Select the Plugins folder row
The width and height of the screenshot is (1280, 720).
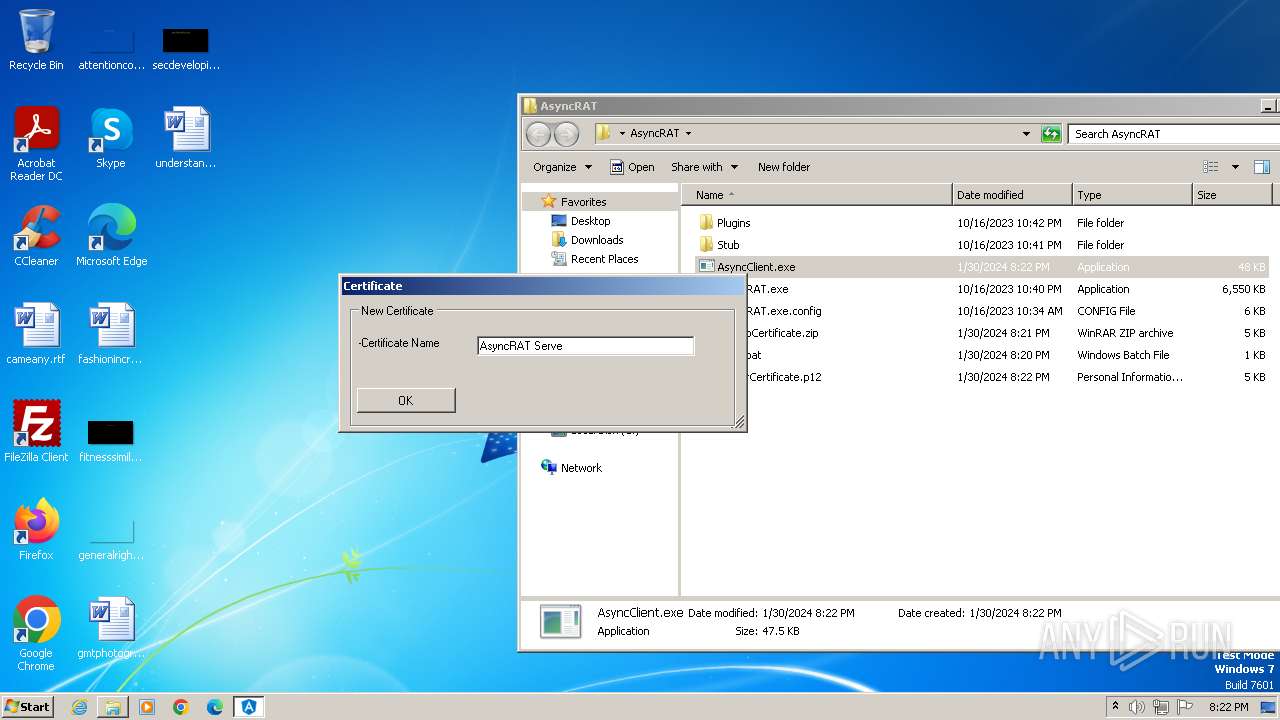pos(983,223)
